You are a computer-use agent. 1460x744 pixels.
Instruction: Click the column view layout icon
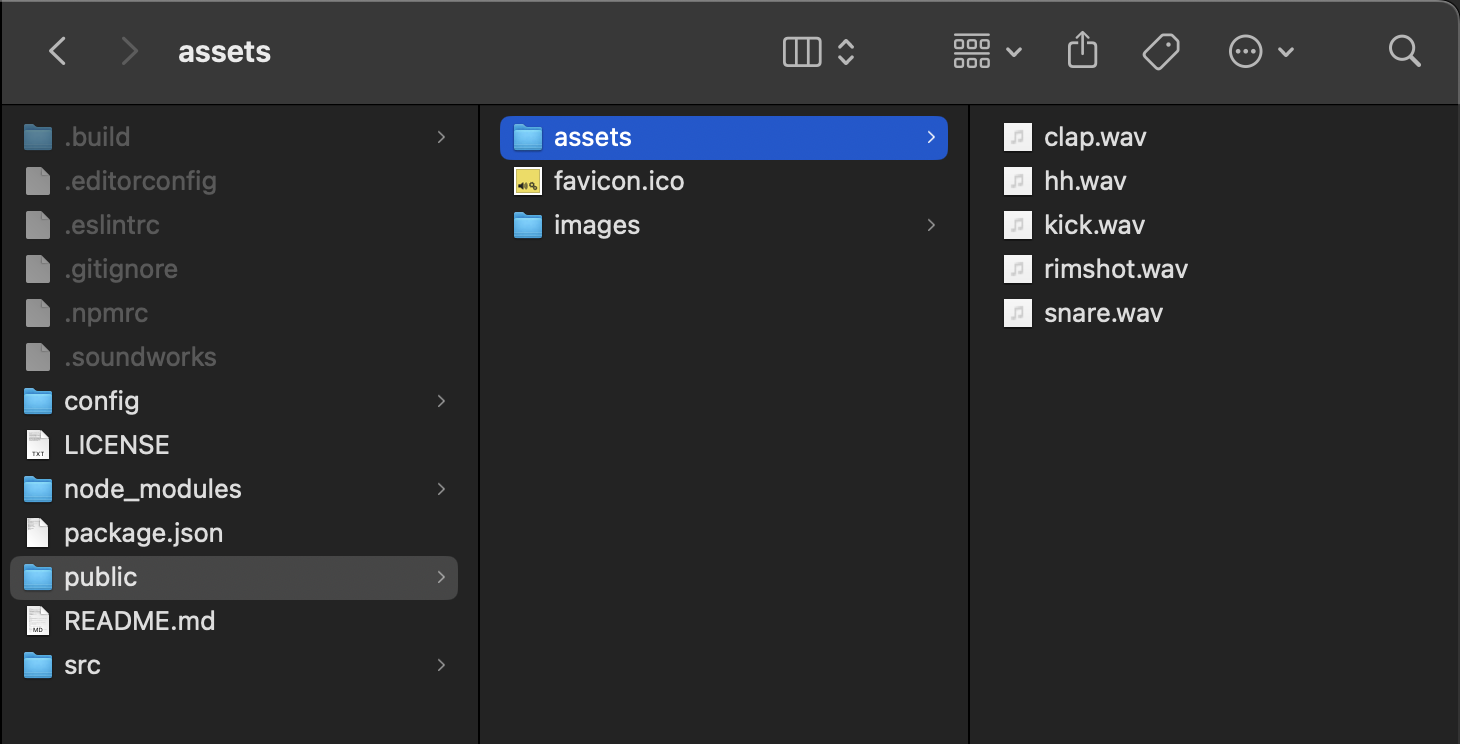801,50
